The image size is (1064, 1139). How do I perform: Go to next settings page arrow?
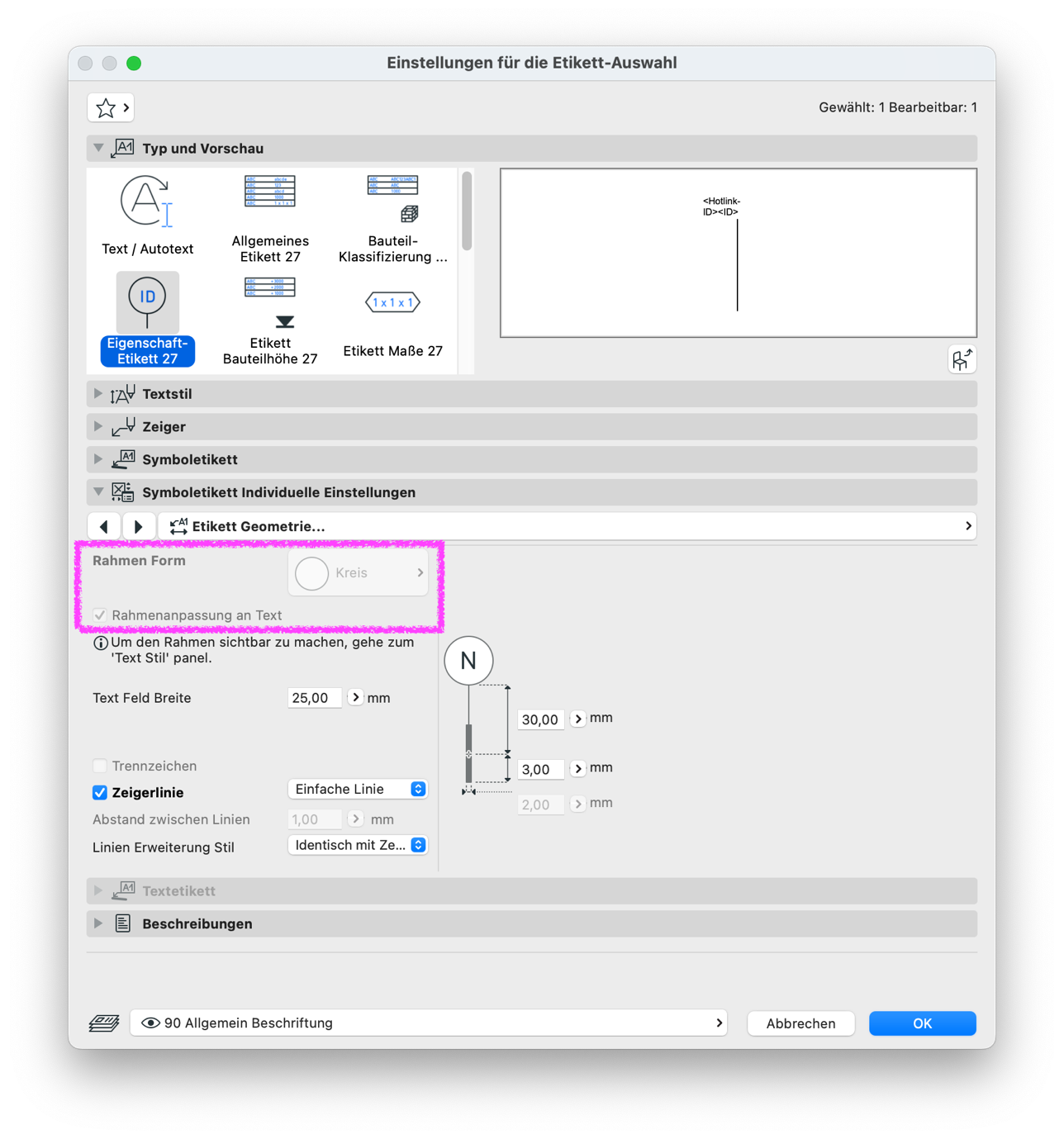pos(139,526)
